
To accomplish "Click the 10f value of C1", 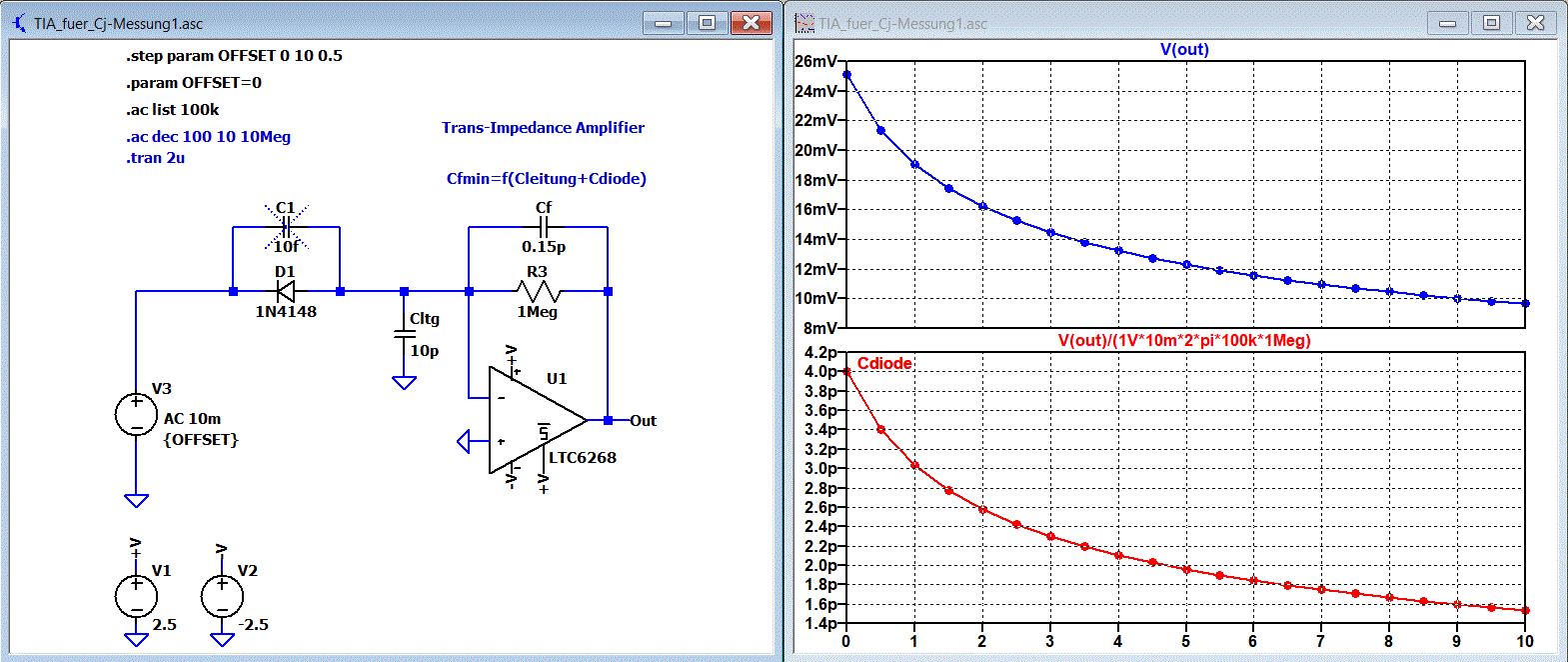I will point(286,246).
